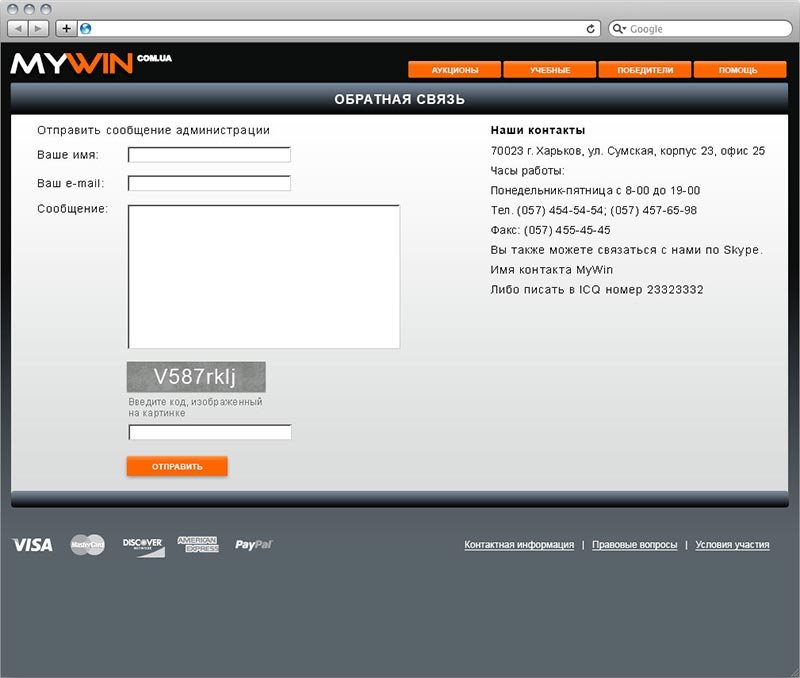The width and height of the screenshot is (800, 678).
Task: Click the MasterCard payment icon
Action: click(x=87, y=545)
